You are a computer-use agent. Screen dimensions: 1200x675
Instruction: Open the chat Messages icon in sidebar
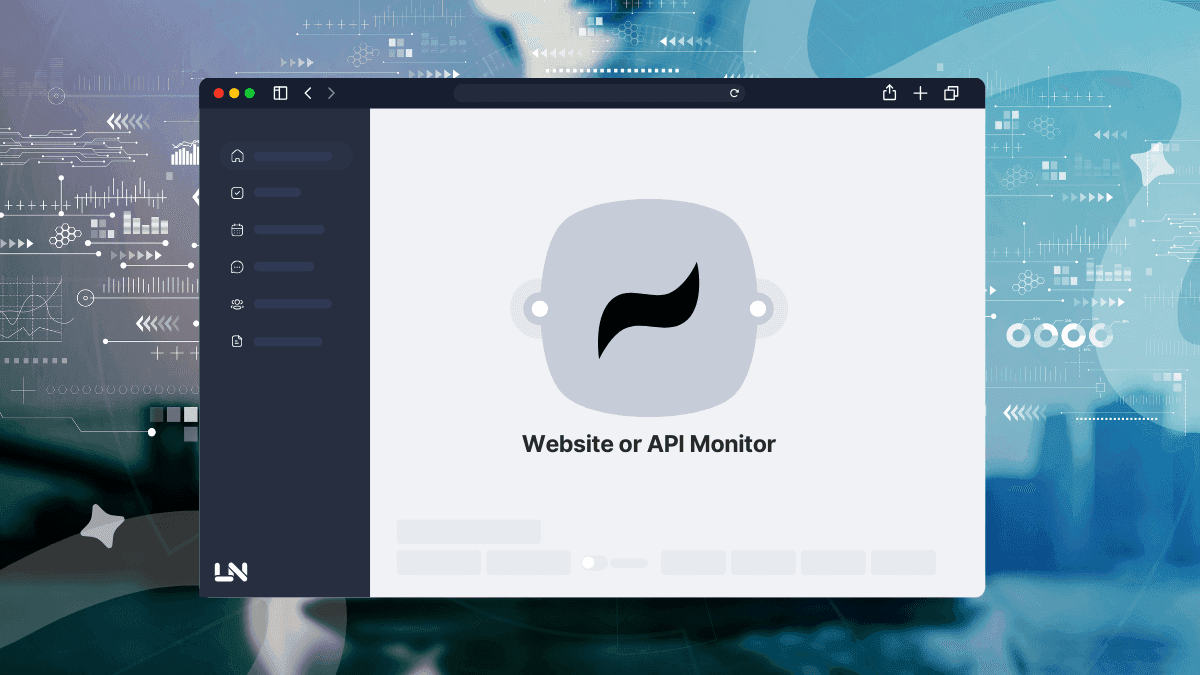[236, 266]
